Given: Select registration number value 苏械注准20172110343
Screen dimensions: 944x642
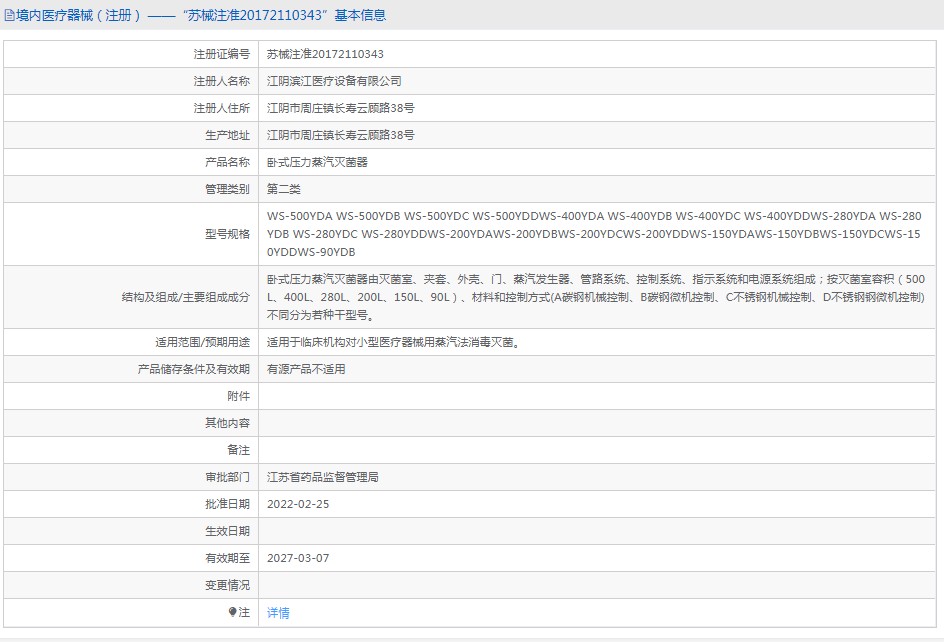Looking at the screenshot, I should coord(325,54).
